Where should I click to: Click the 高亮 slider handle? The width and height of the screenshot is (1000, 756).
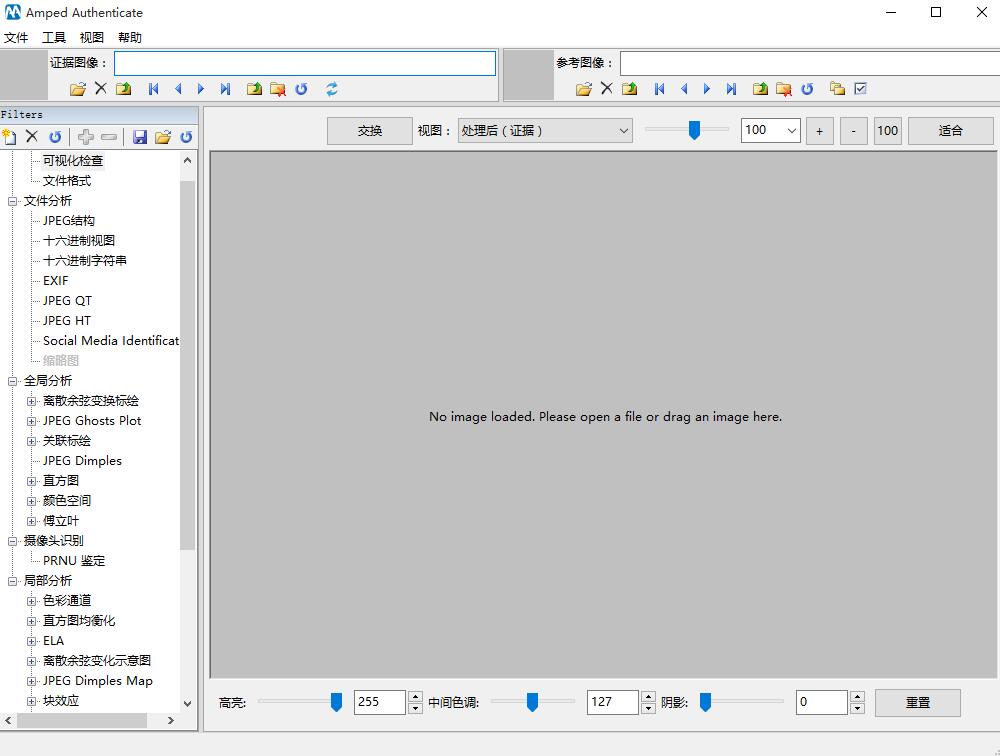coord(336,702)
